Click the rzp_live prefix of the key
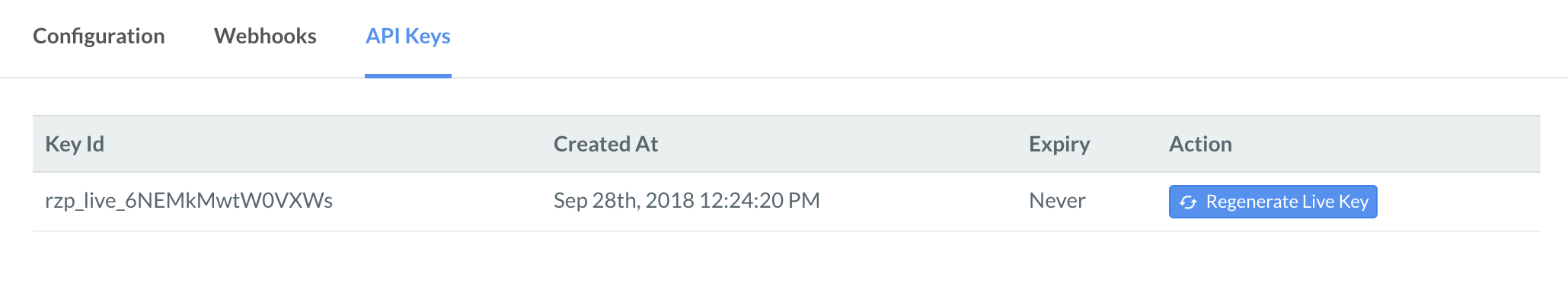The image size is (1568, 293). (x=81, y=201)
